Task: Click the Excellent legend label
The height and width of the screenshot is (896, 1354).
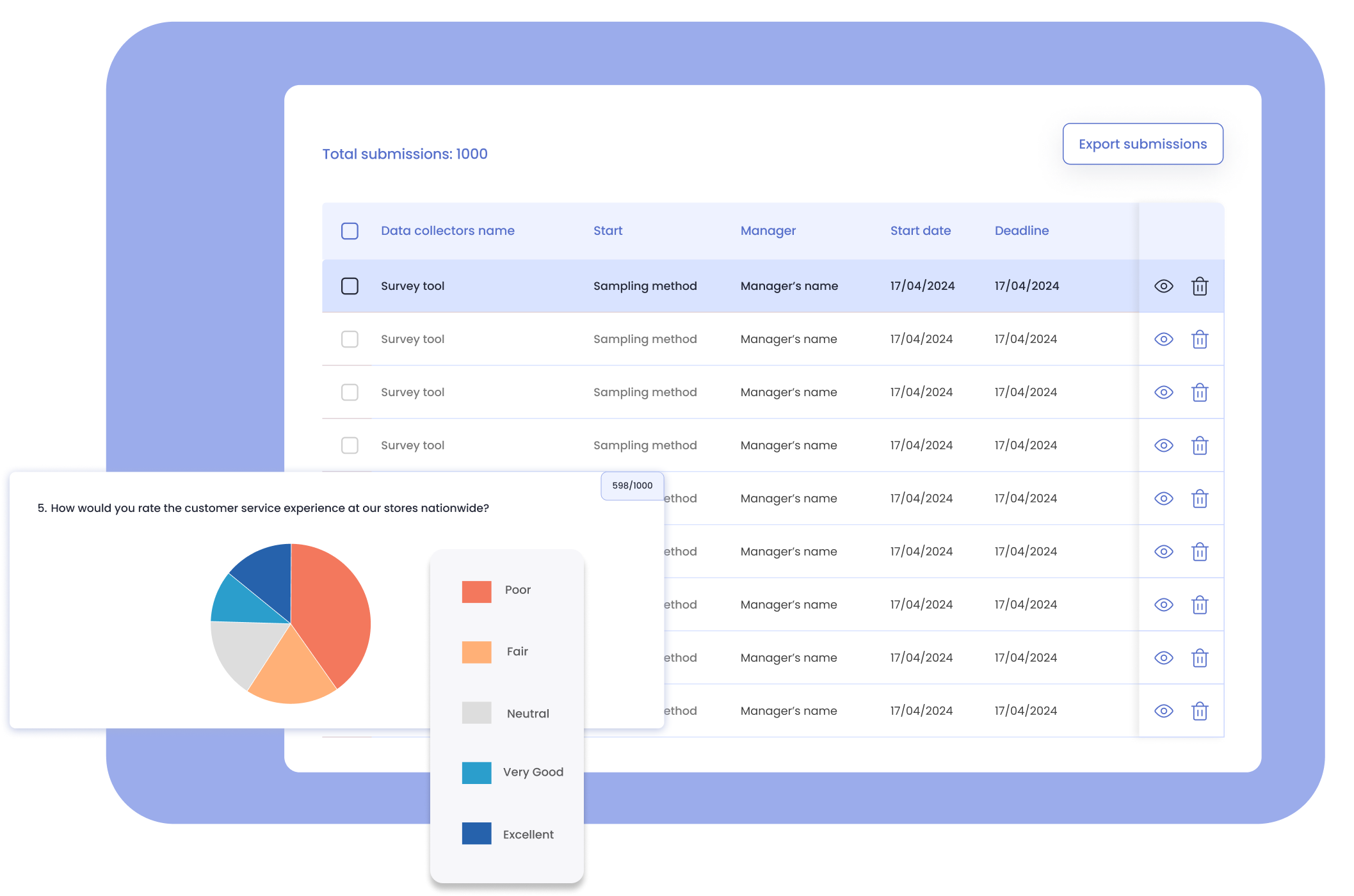Action: pos(528,835)
